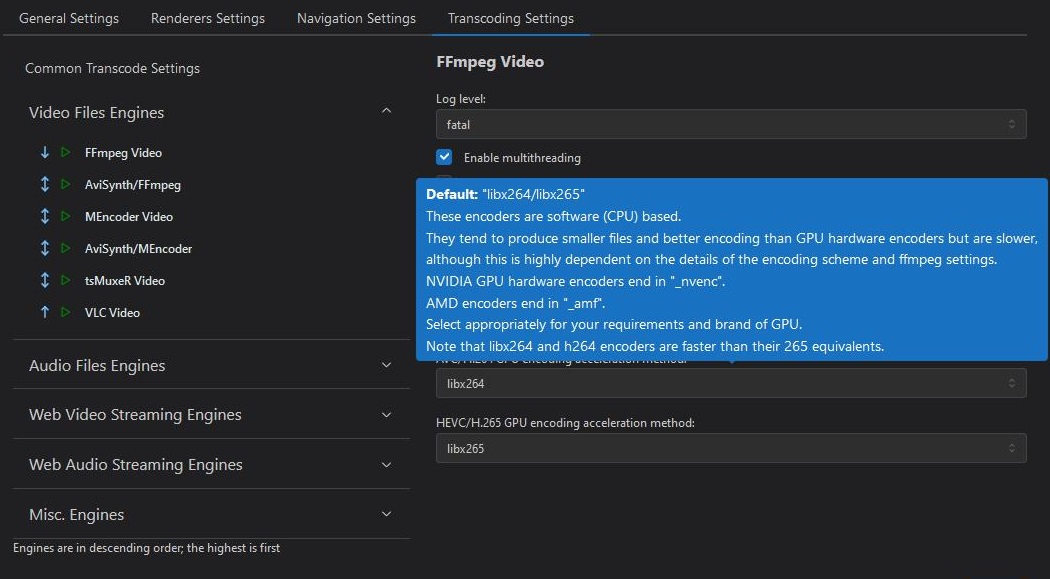Select the FFmpeg Video engine entry
Viewport: 1050px width, 579px height.
coord(123,153)
